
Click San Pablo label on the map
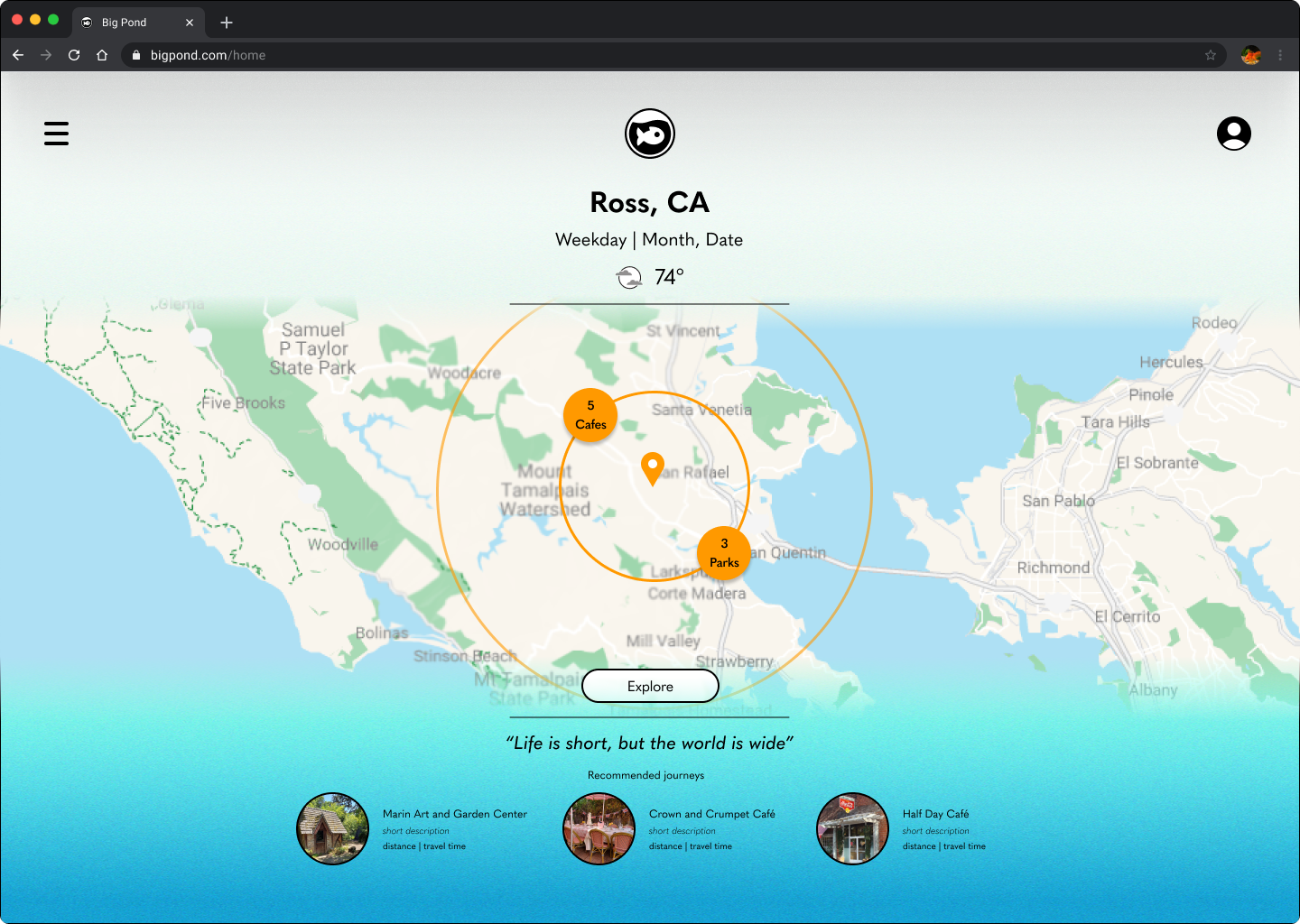point(1058,501)
